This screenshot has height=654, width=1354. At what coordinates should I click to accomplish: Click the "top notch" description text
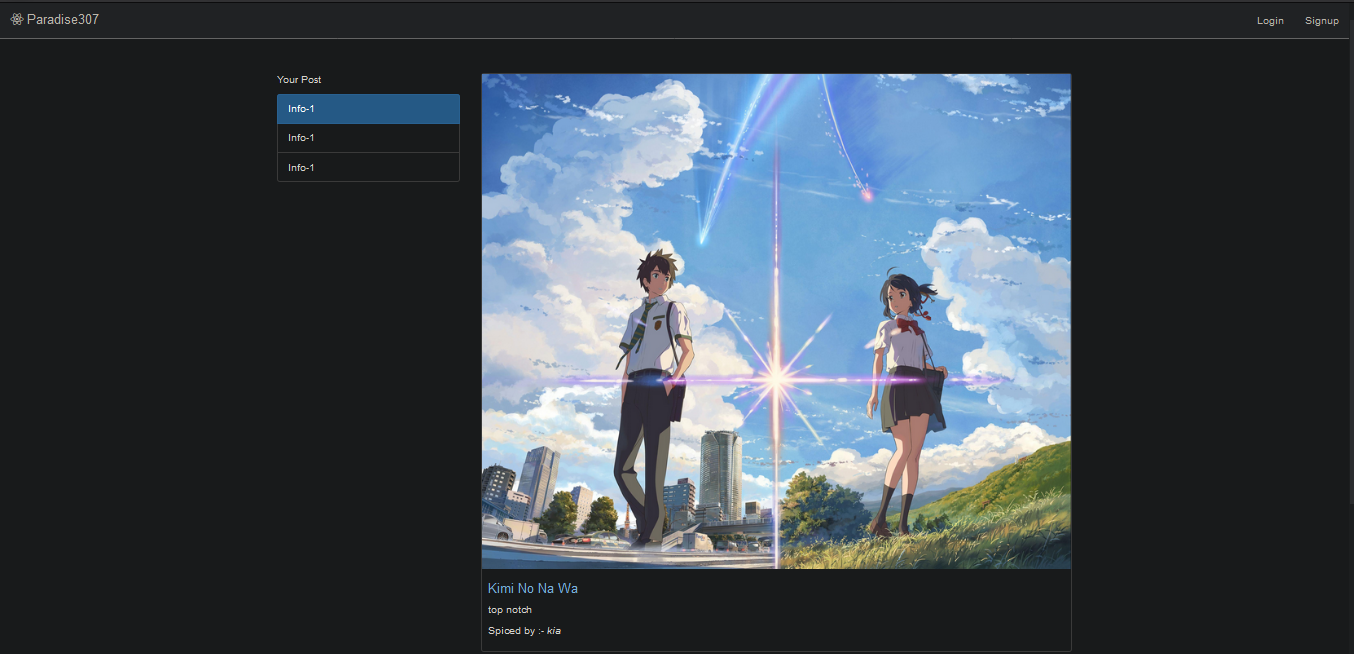(510, 610)
